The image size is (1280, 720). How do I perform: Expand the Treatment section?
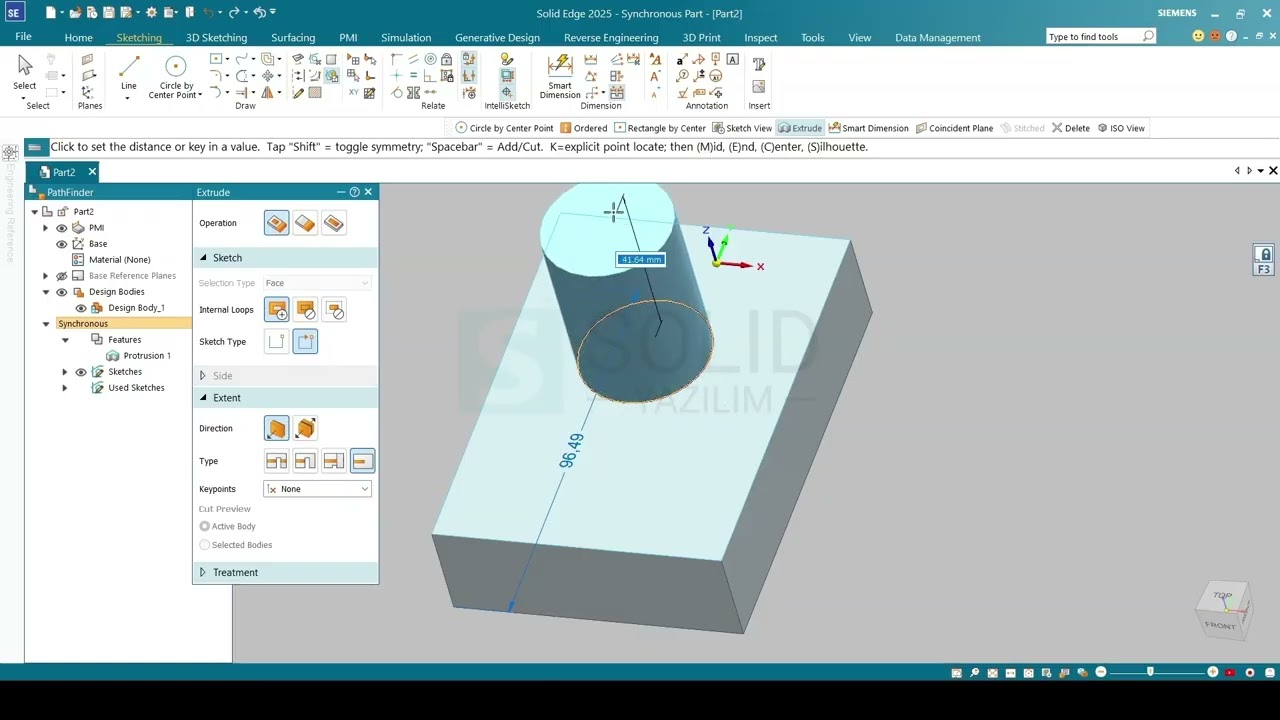(x=203, y=572)
